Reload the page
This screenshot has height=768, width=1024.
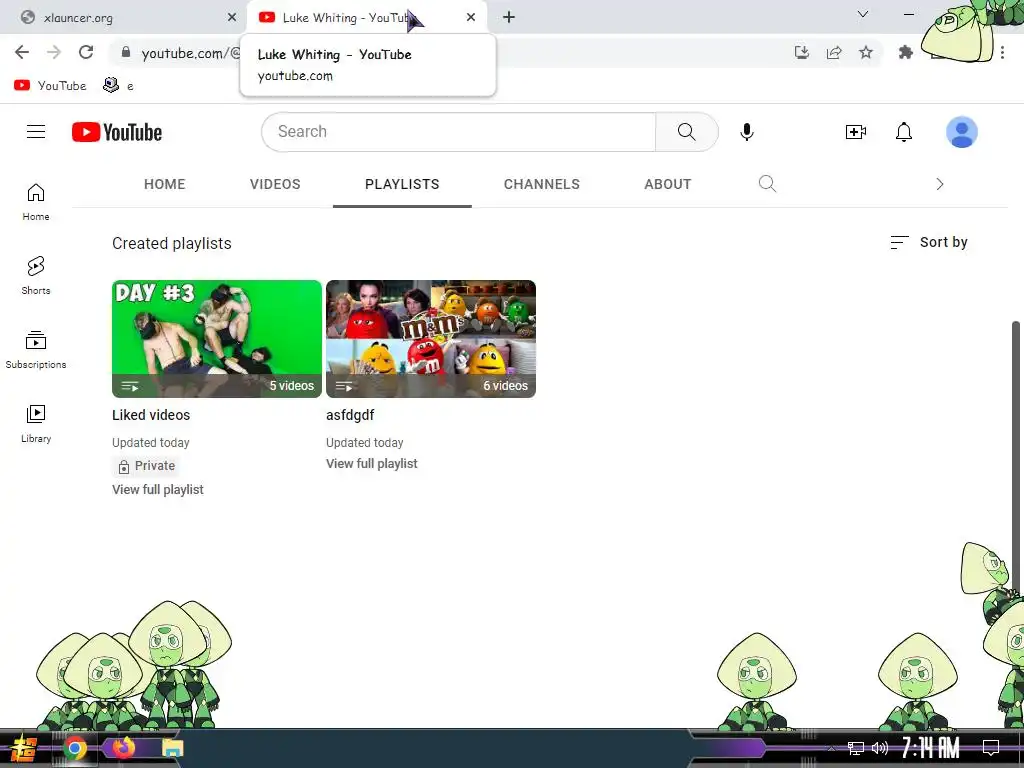(86, 52)
